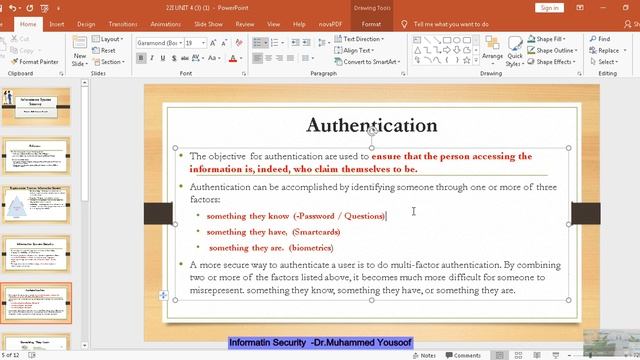Click Convert to SmartArt
The width and height of the screenshot is (640, 360).
click(367, 62)
